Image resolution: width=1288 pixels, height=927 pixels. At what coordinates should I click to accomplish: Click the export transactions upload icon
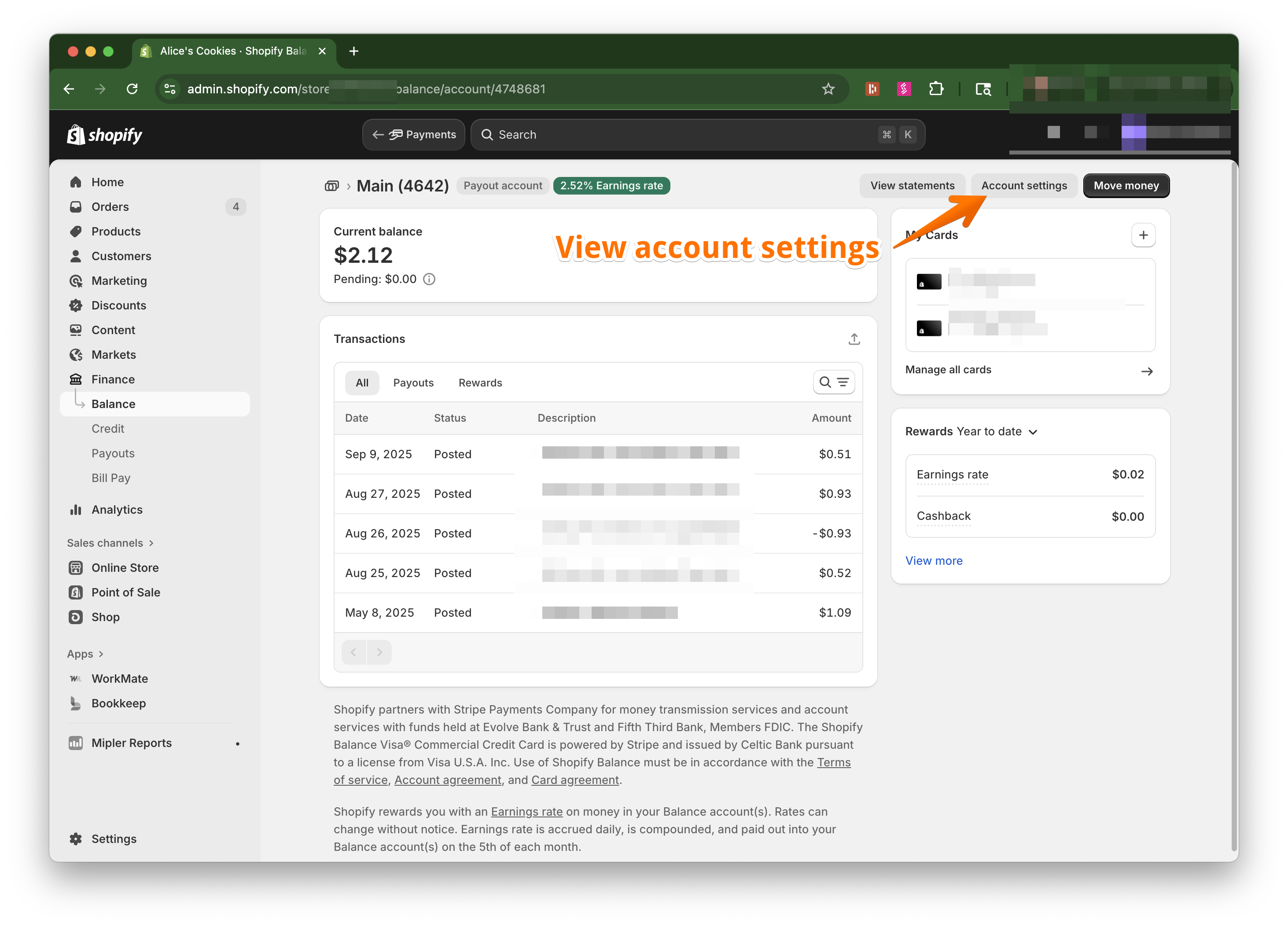click(x=854, y=339)
